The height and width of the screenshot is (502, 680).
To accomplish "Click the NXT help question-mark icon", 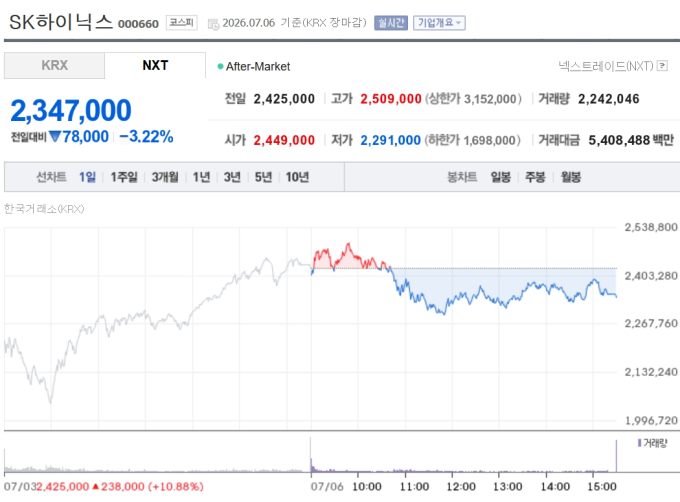I will [x=662, y=66].
